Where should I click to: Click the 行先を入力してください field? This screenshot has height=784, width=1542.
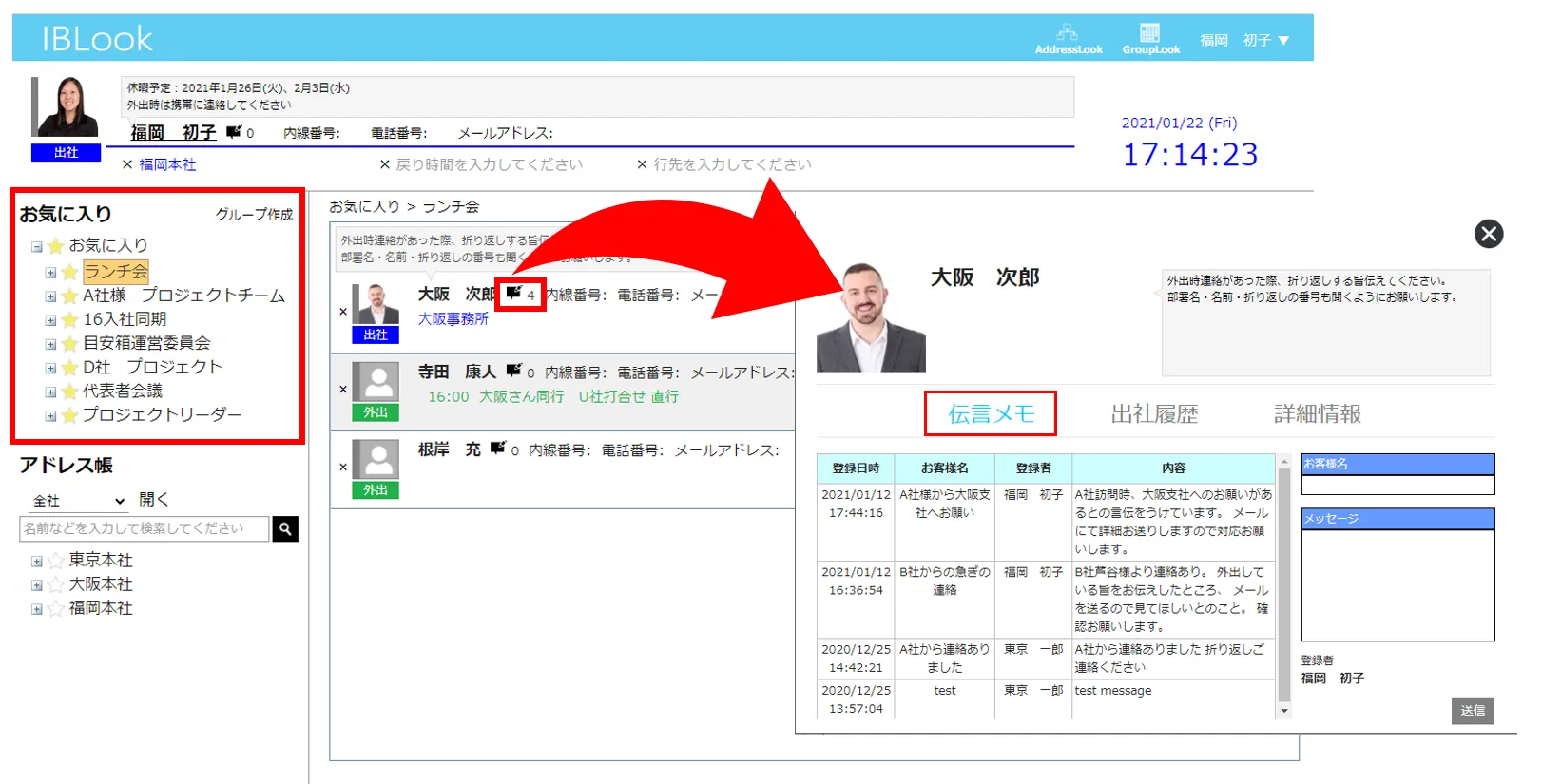click(x=732, y=164)
